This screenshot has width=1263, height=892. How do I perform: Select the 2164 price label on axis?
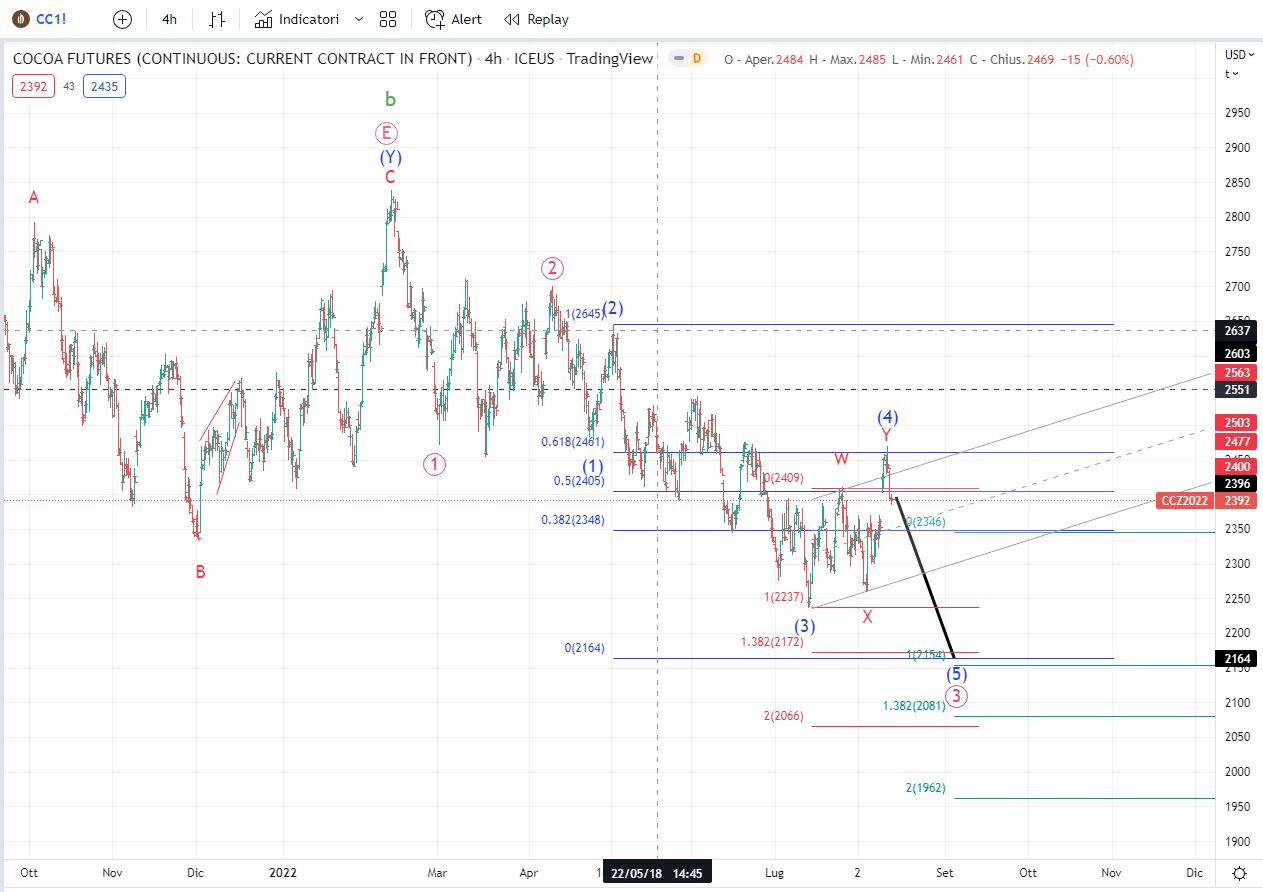[x=1238, y=658]
